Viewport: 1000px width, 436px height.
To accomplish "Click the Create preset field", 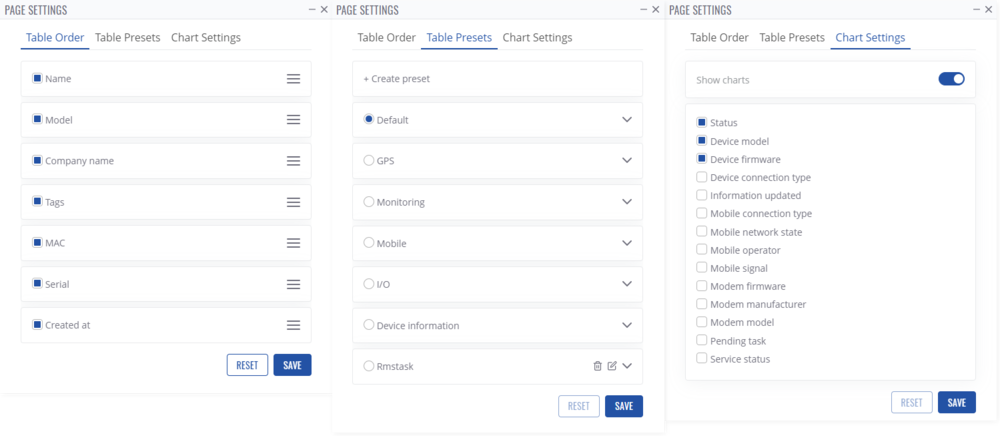I will (497, 79).
